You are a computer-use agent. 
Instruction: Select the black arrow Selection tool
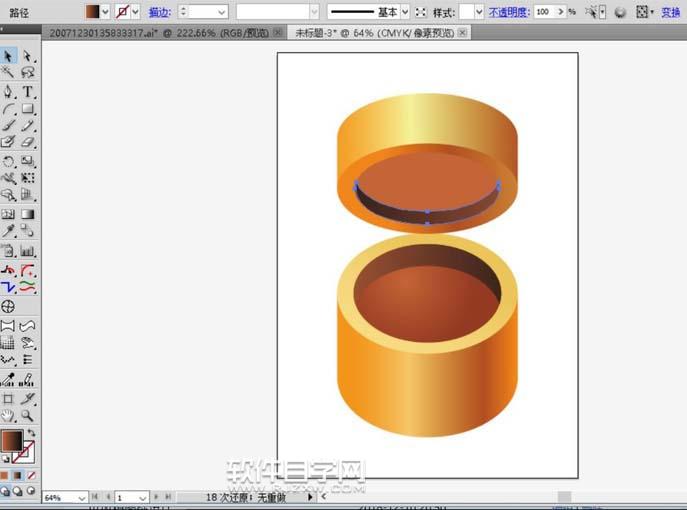tap(9, 56)
